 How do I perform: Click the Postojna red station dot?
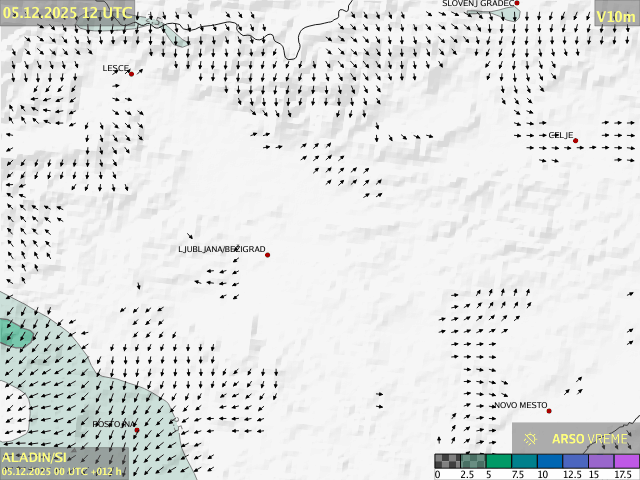point(137,430)
